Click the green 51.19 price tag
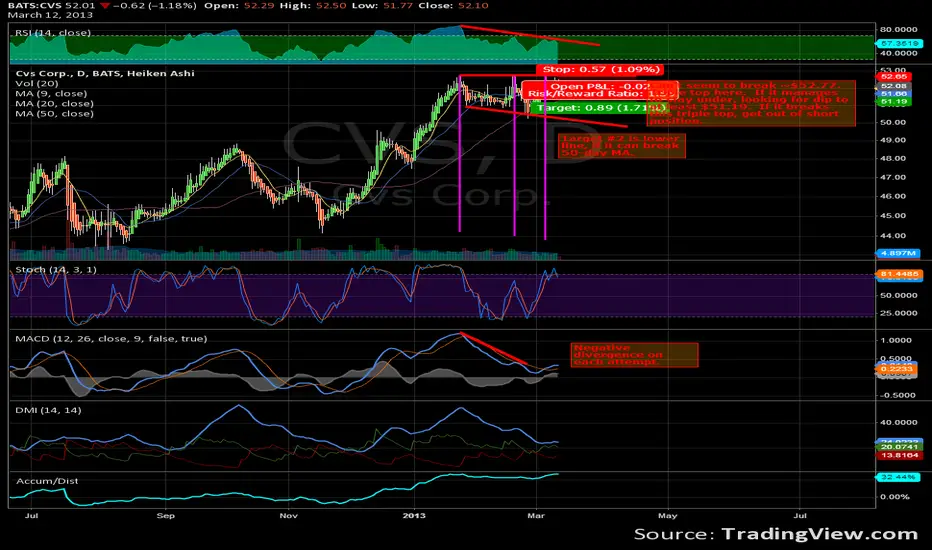Viewport: 932px width, 550px height. click(x=894, y=102)
